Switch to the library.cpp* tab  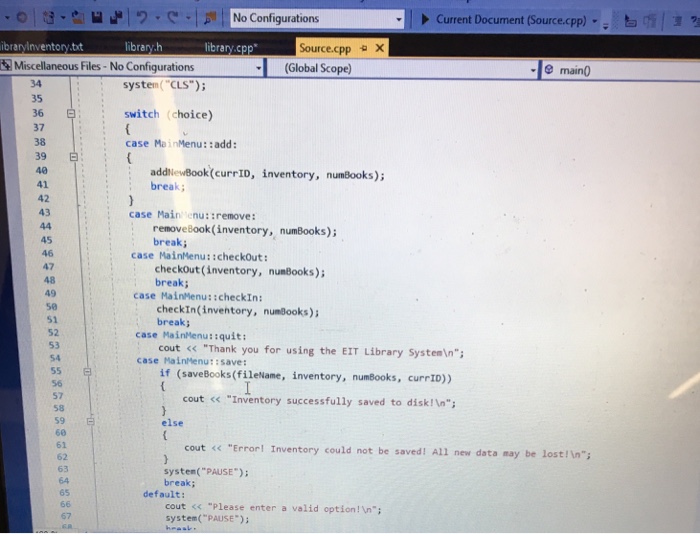click(x=231, y=47)
